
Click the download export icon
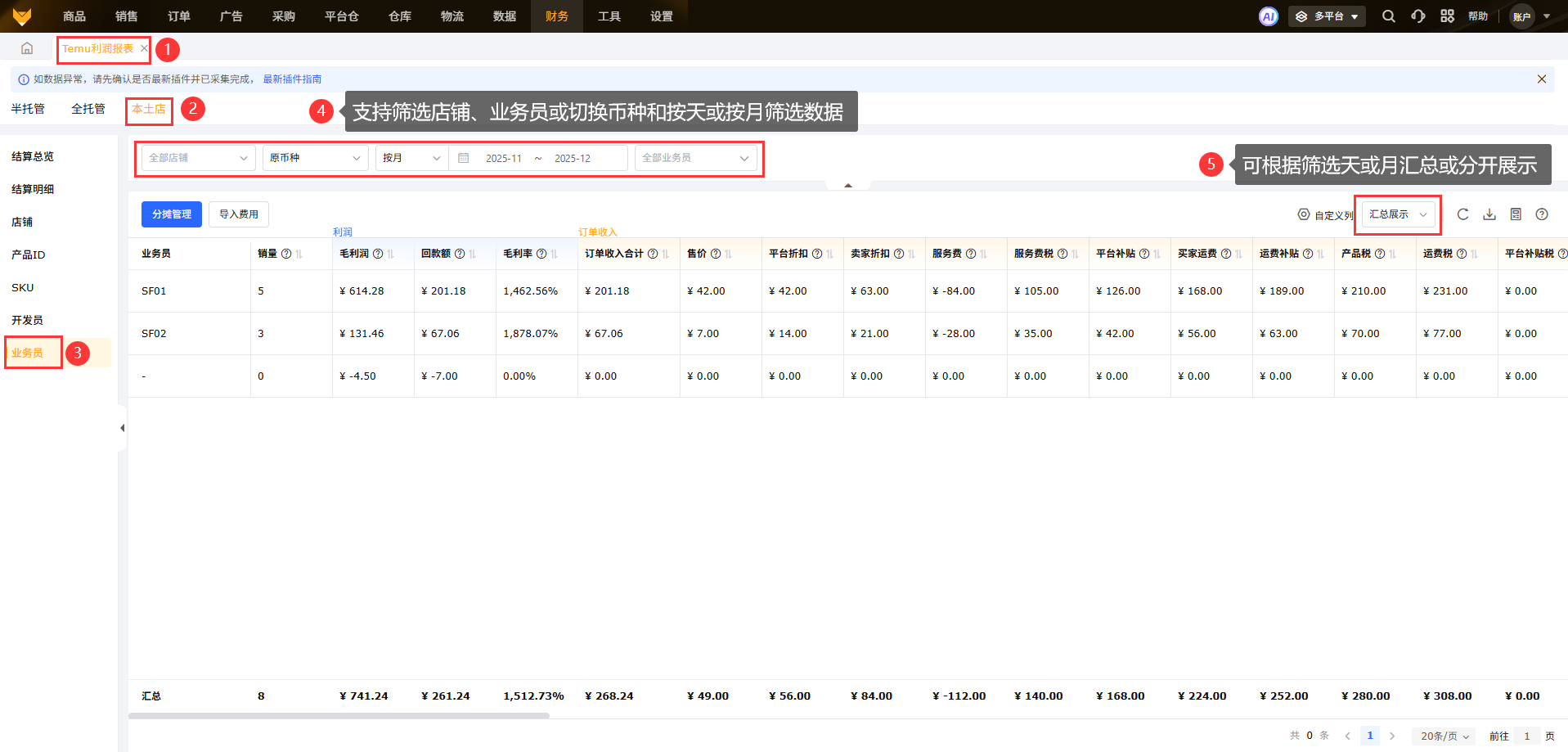click(x=1489, y=214)
